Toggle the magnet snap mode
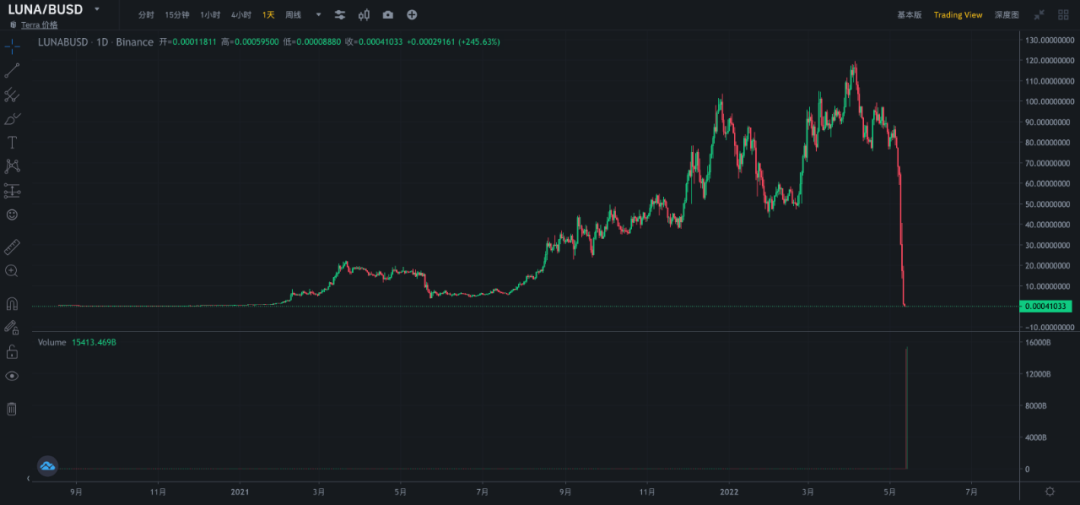Viewport: 1080px width, 505px height. pos(12,304)
